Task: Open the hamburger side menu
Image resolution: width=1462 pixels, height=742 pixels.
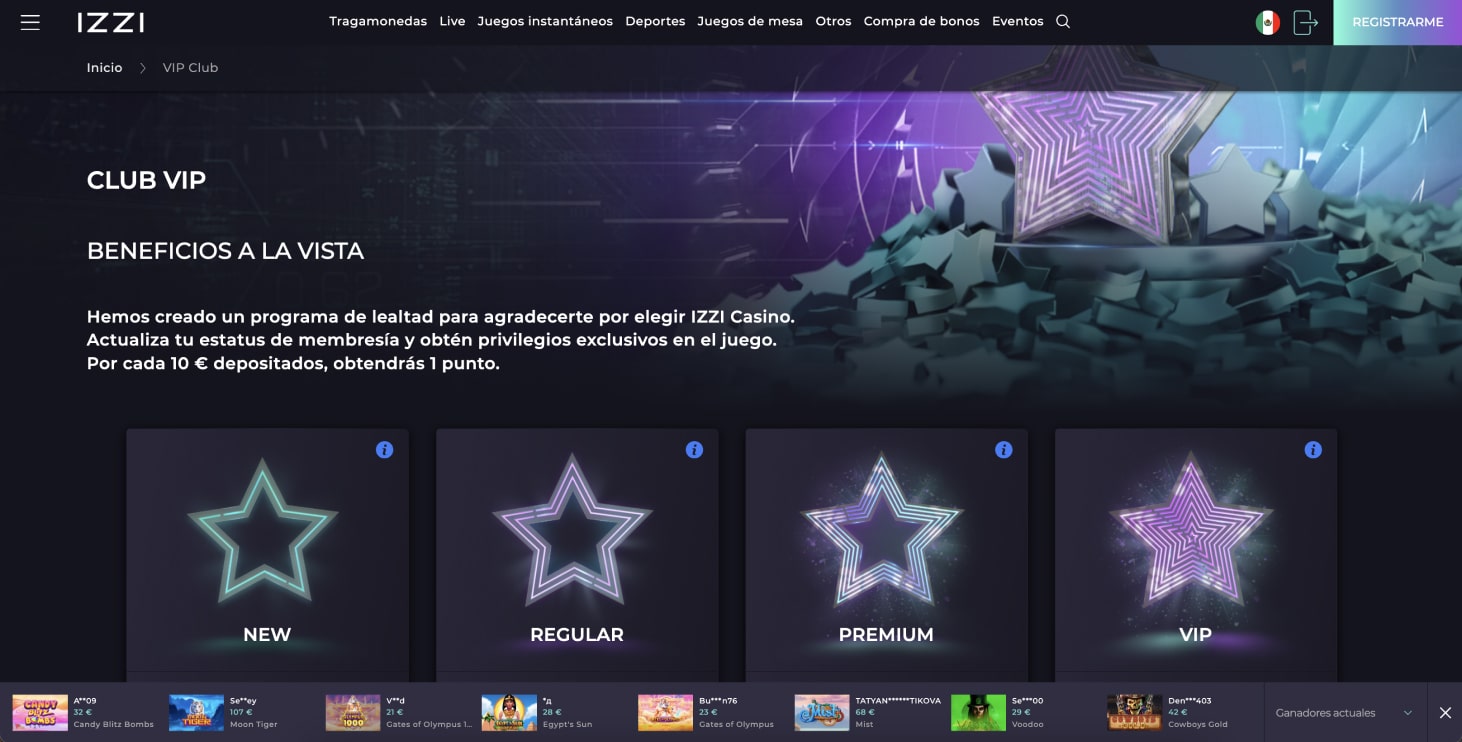Action: tap(30, 22)
